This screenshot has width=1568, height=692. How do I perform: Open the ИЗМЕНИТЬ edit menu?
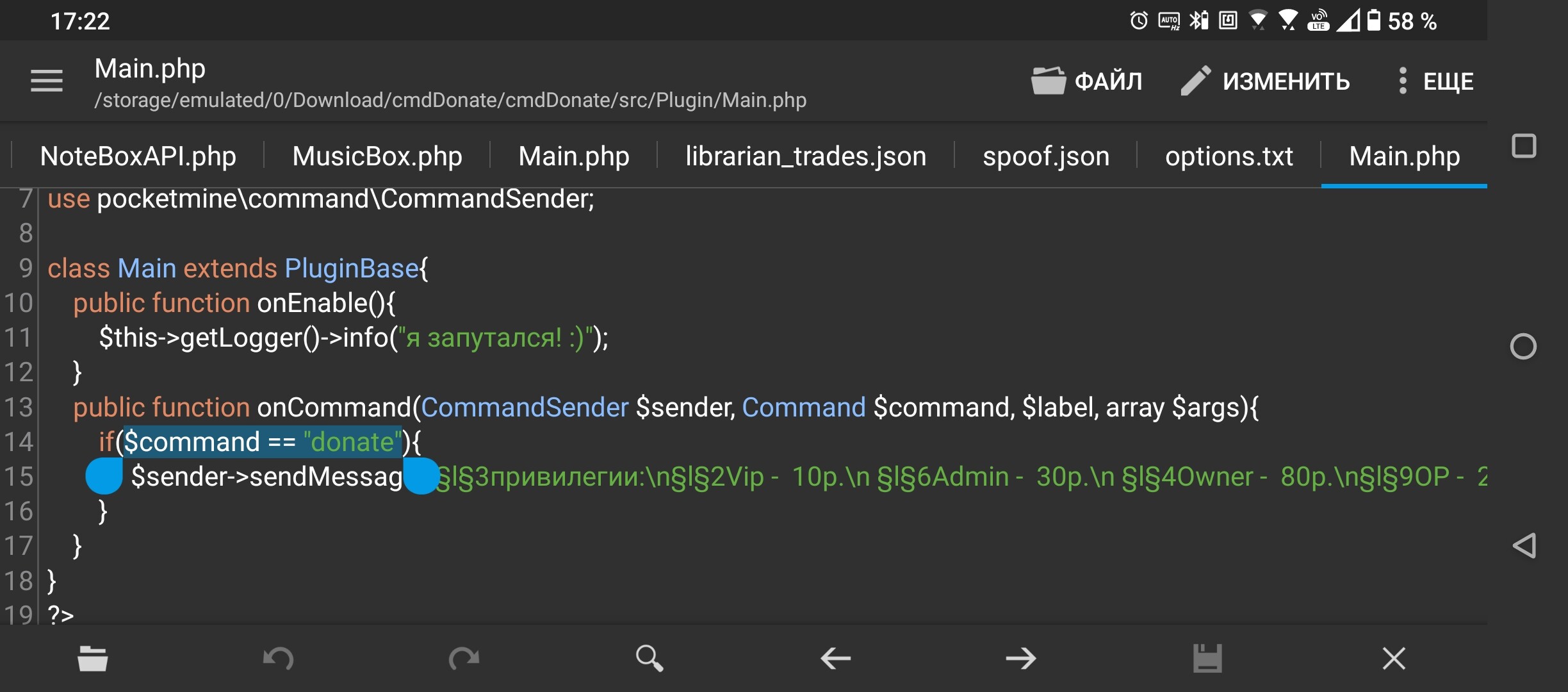click(x=1266, y=81)
